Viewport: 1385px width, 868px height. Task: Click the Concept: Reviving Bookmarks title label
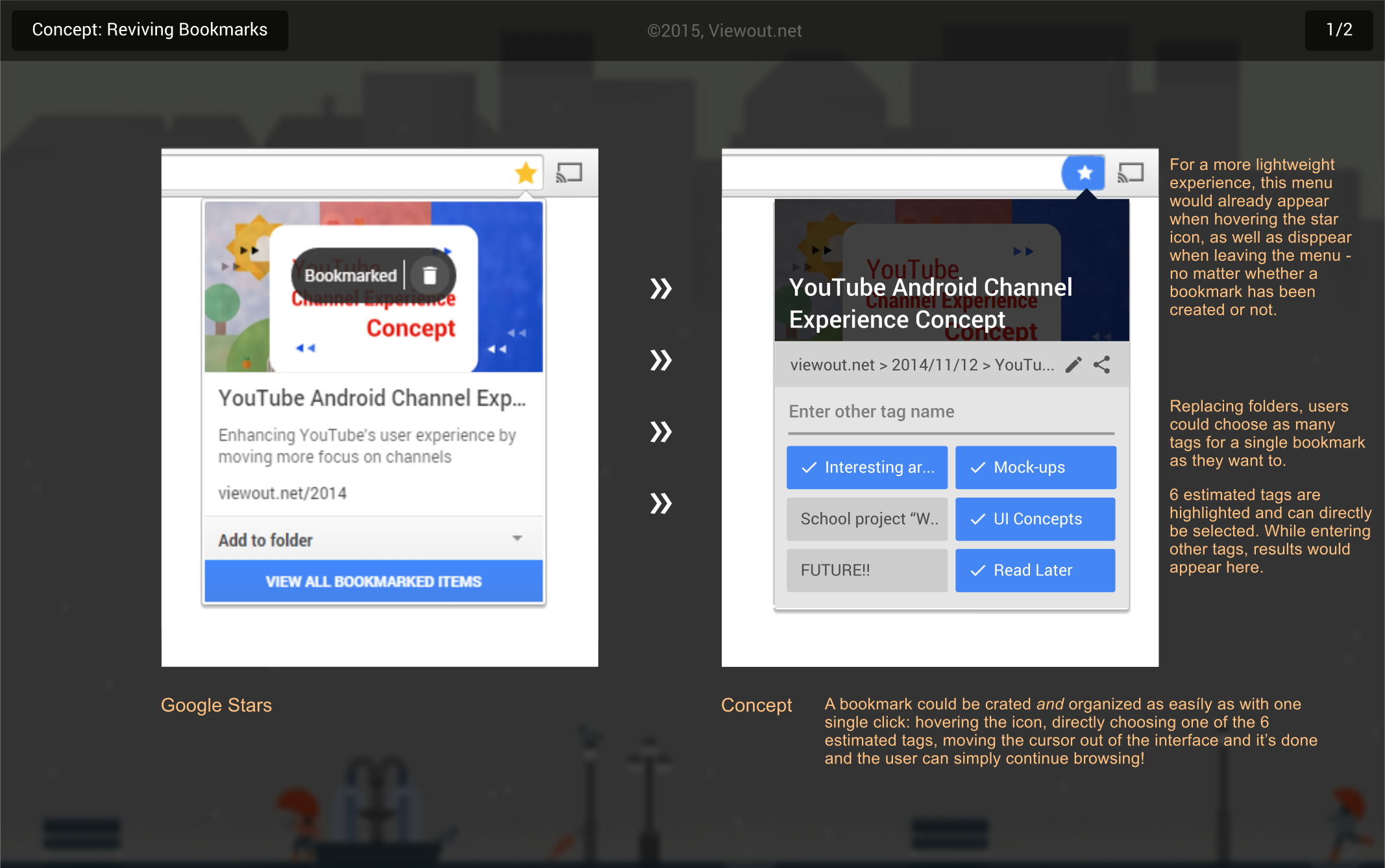coord(149,30)
